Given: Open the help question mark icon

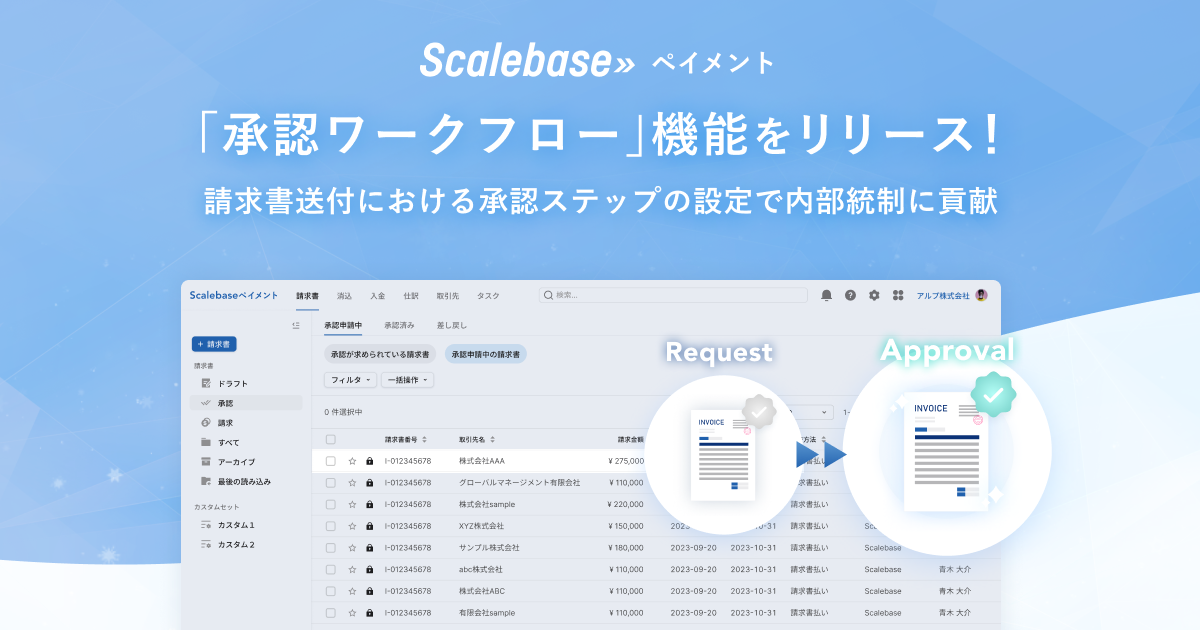Looking at the screenshot, I should tap(850, 295).
